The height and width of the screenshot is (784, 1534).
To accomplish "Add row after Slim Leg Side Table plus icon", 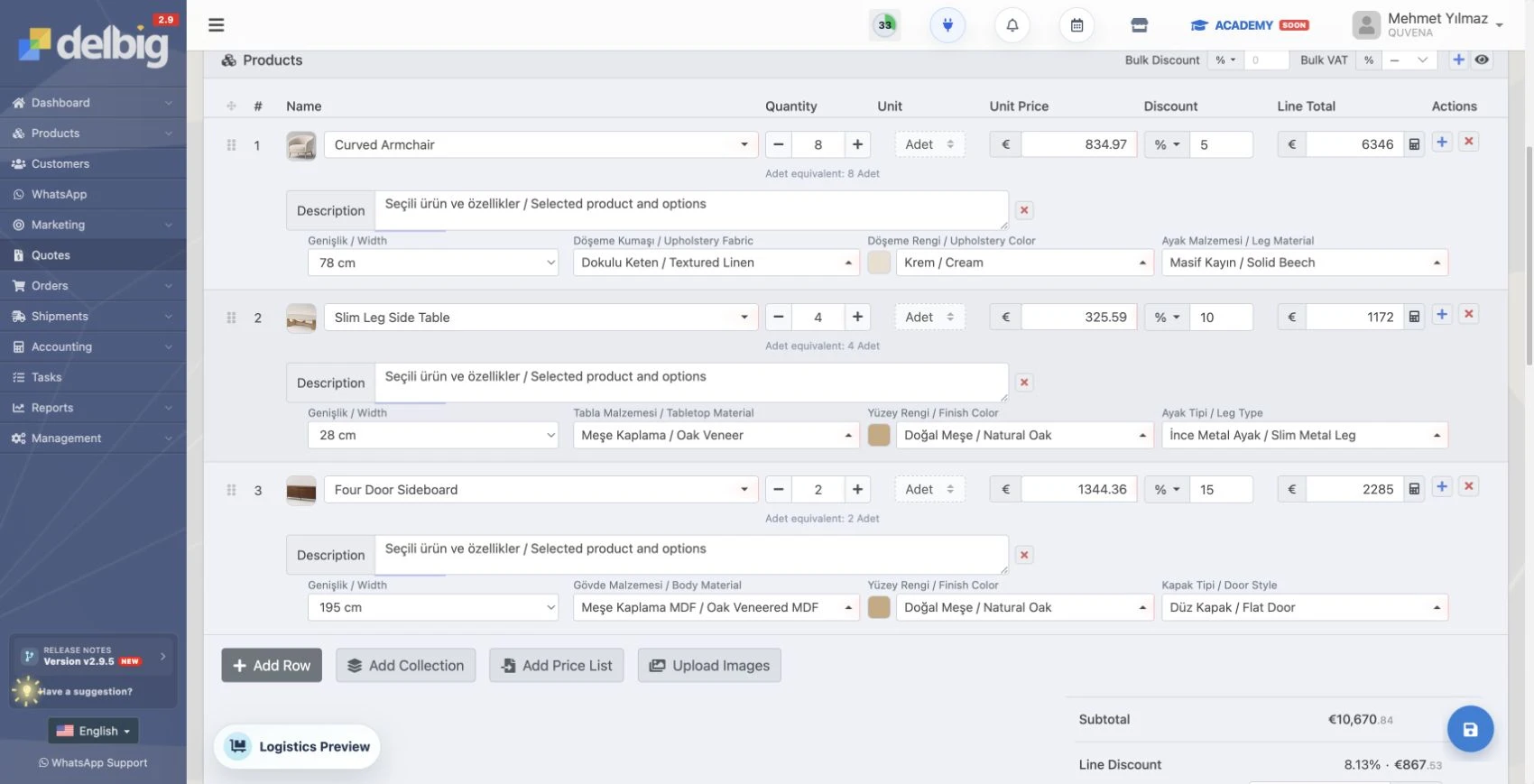I will point(1442,314).
